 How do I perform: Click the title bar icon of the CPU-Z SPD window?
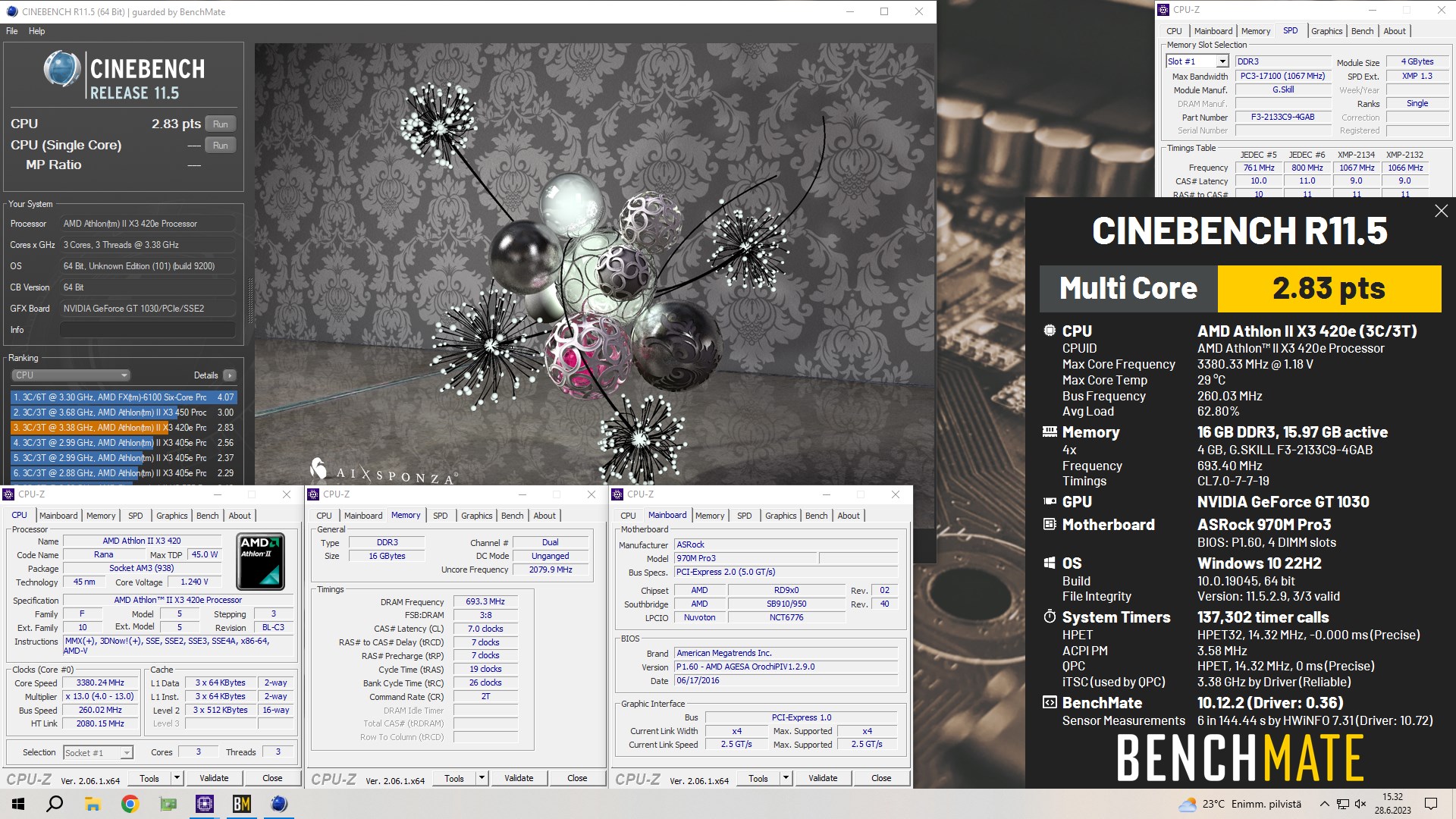pyautogui.click(x=1163, y=10)
